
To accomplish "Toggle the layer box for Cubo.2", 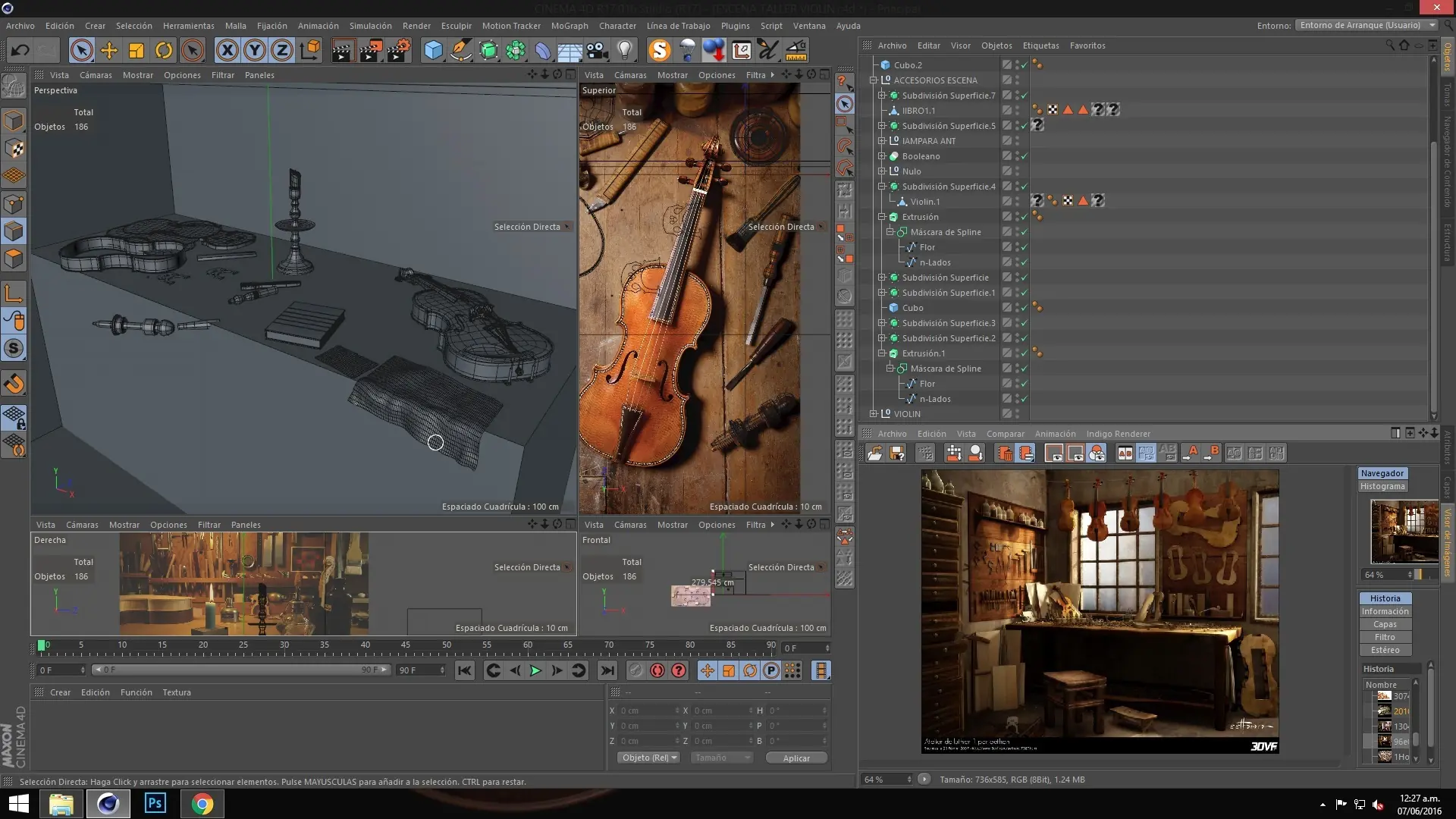I will (1007, 65).
